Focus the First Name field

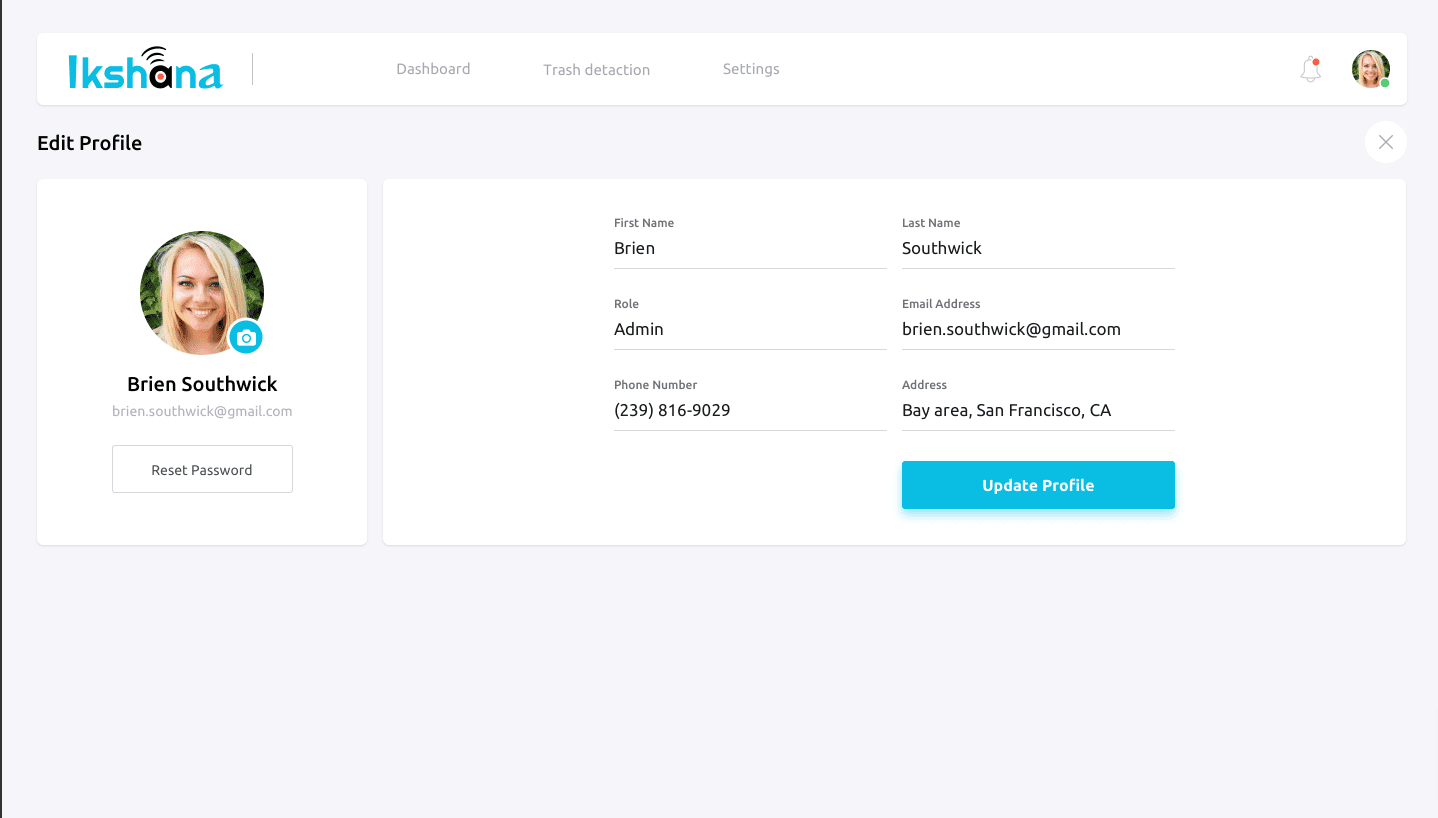pyautogui.click(x=749, y=249)
